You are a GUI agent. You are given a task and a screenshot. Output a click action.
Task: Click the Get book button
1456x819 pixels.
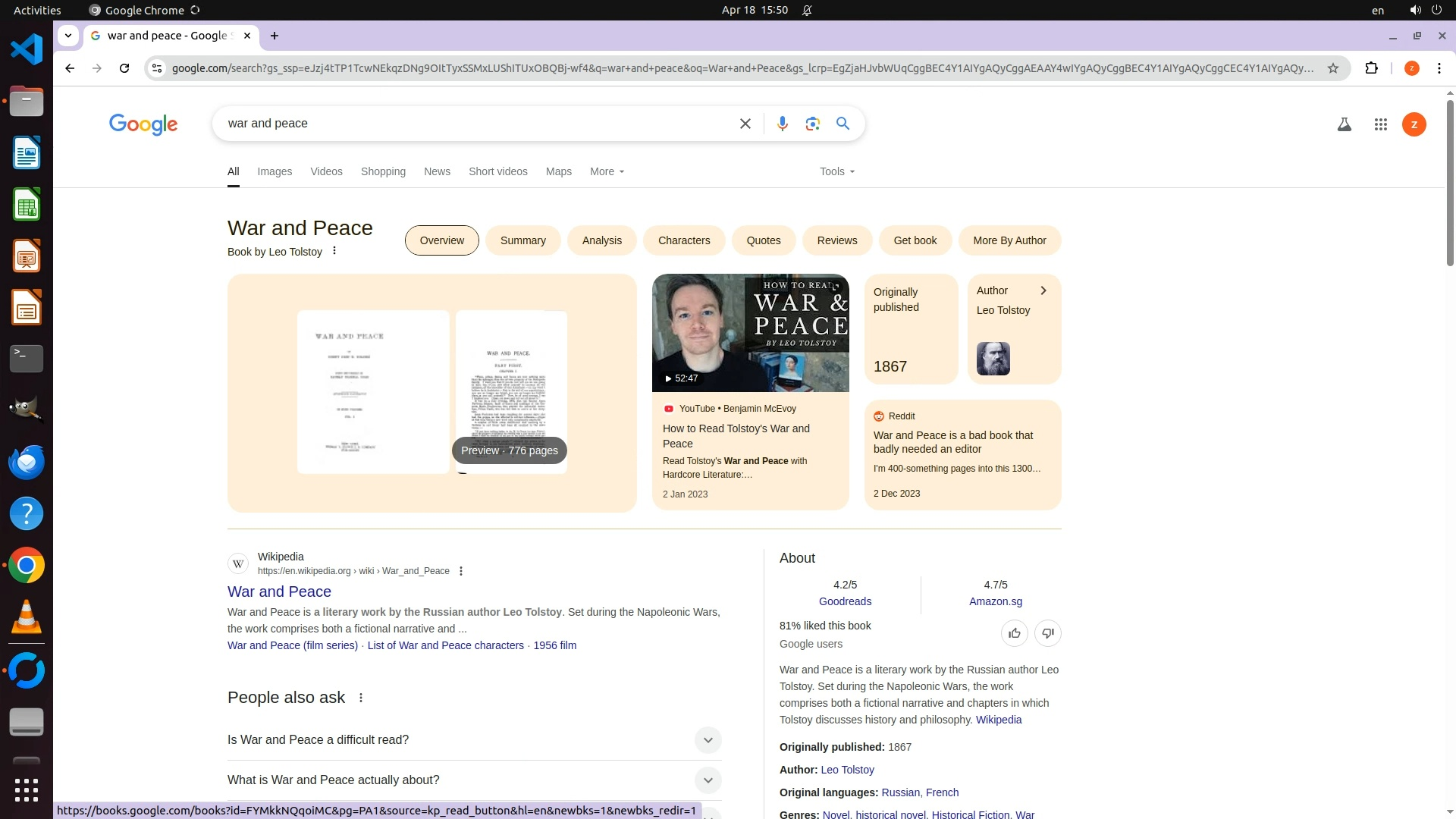[915, 240]
